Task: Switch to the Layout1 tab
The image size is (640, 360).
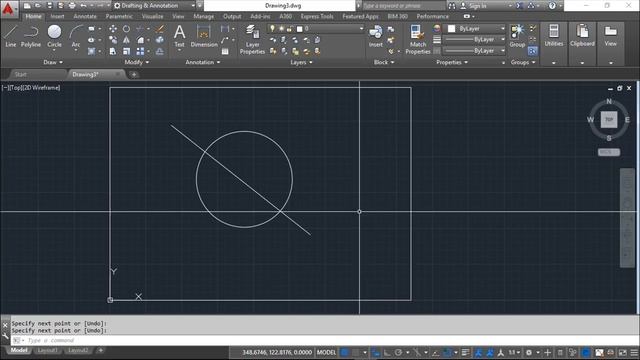Action: coord(48,350)
